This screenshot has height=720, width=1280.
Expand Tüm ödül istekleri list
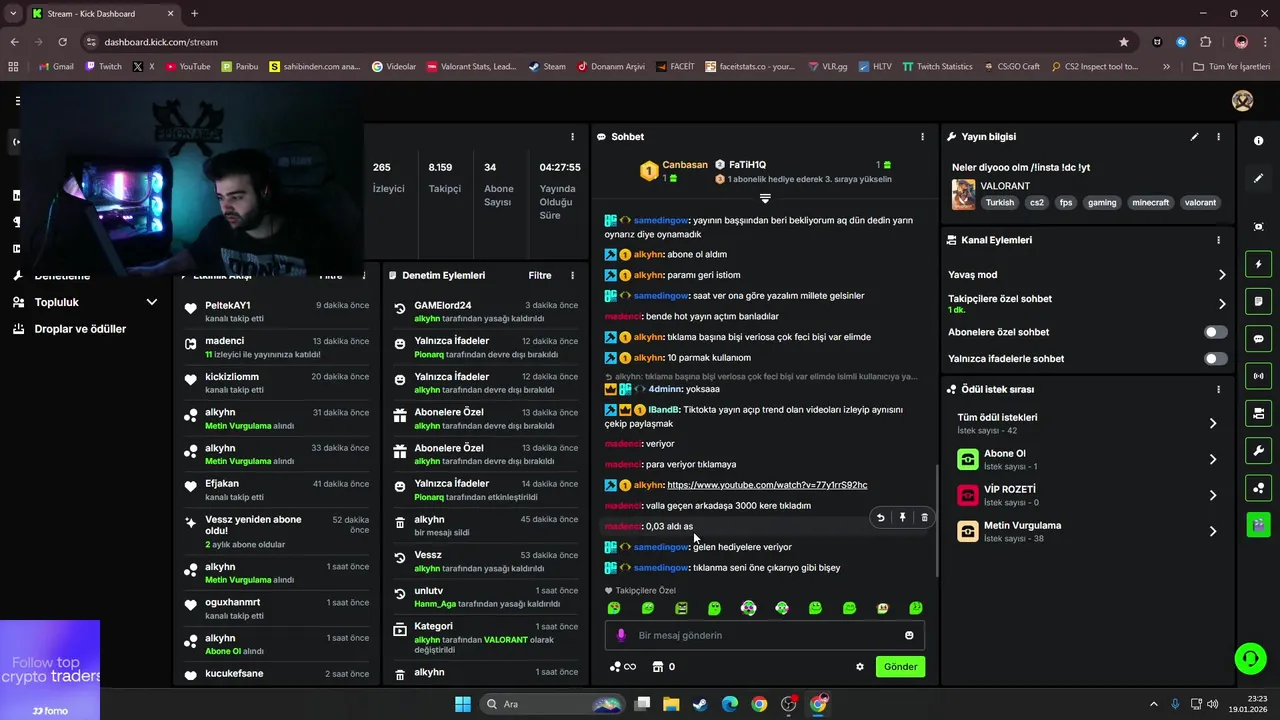tap(1213, 423)
